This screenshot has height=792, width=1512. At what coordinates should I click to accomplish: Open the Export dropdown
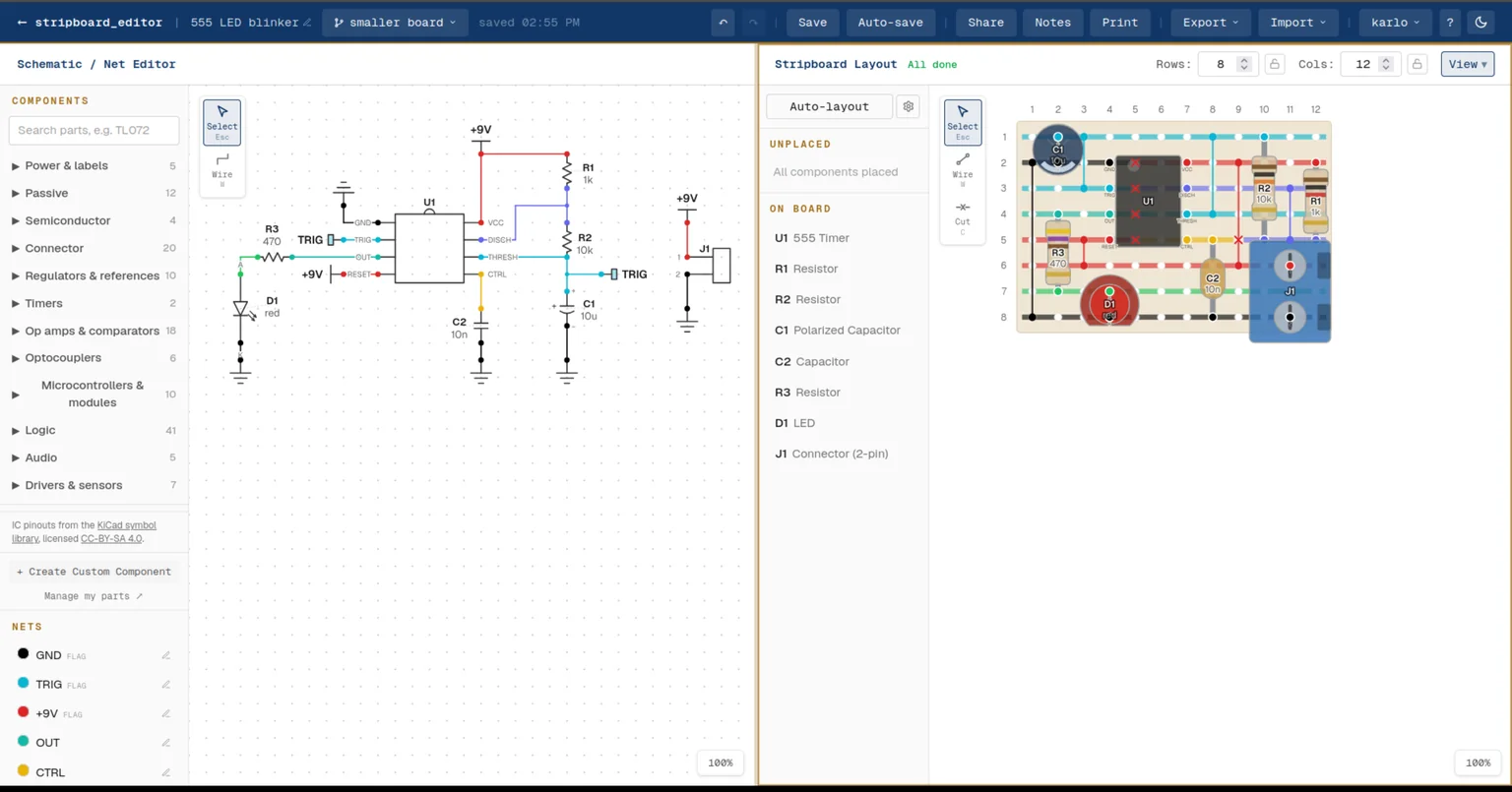[1210, 23]
